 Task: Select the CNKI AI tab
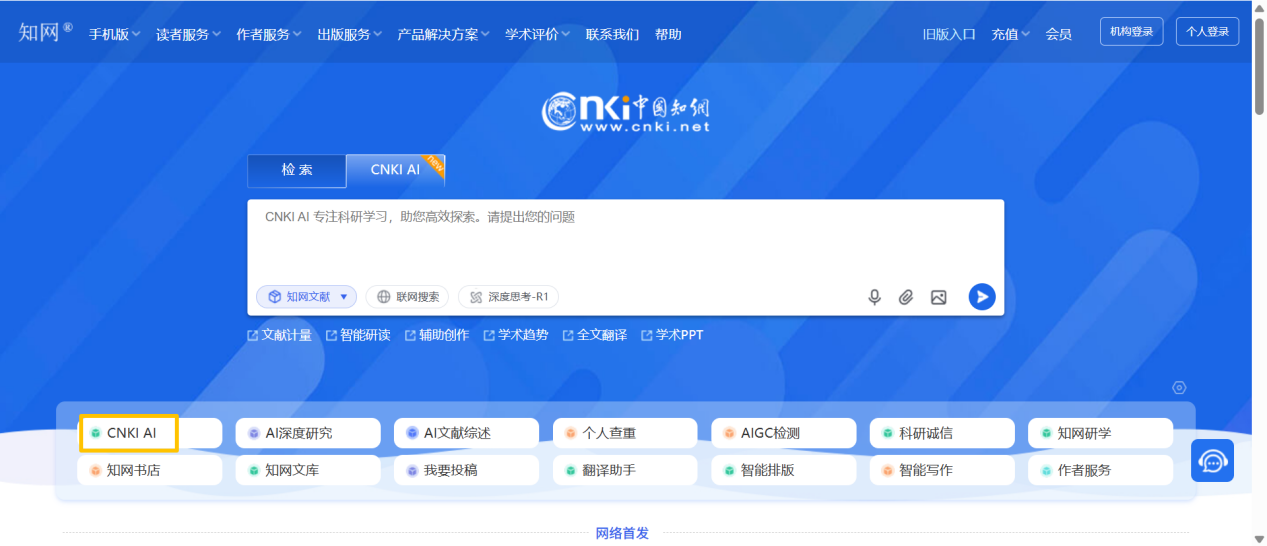(395, 170)
